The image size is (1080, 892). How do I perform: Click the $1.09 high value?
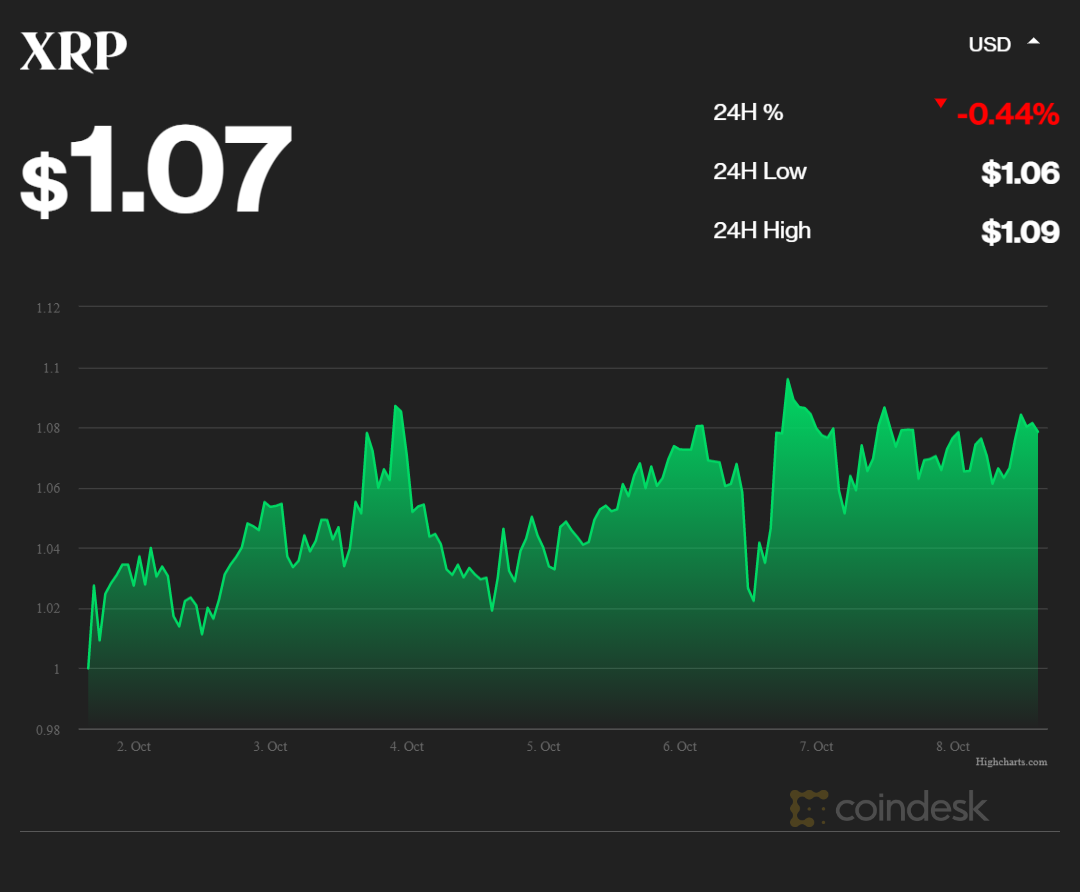(x=1020, y=232)
